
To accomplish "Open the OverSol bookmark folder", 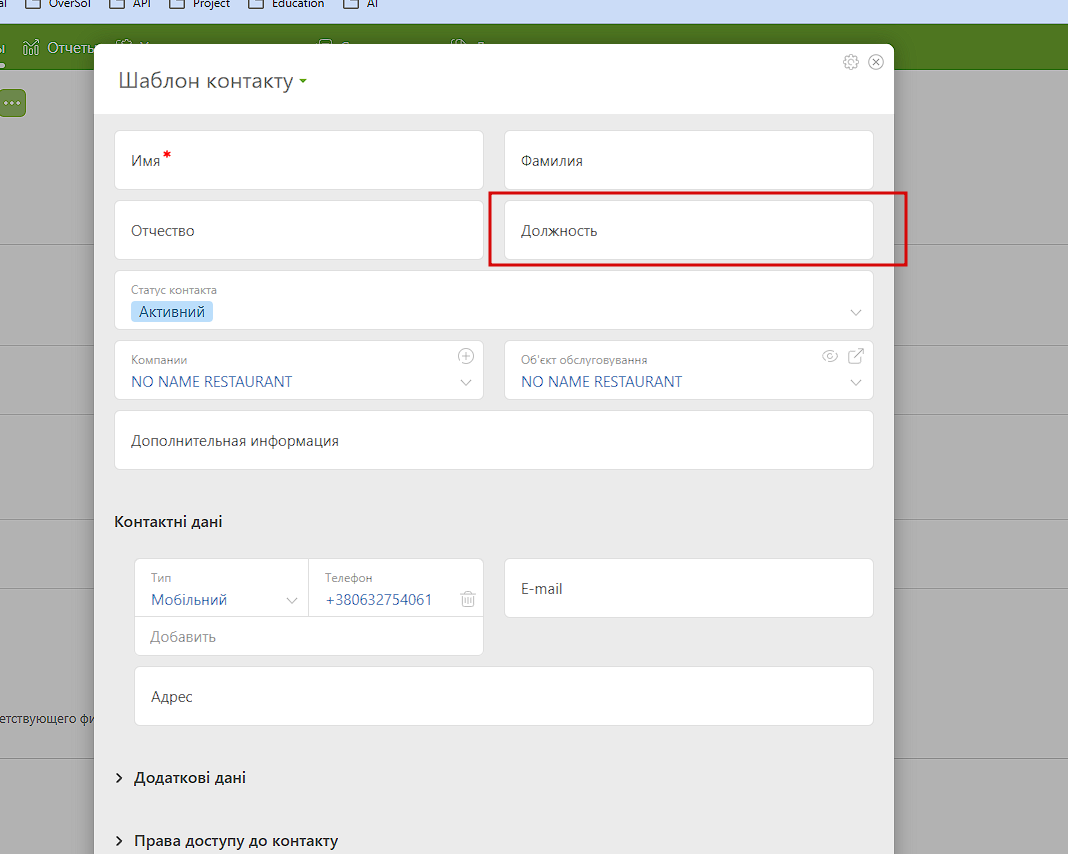I will (x=58, y=4).
